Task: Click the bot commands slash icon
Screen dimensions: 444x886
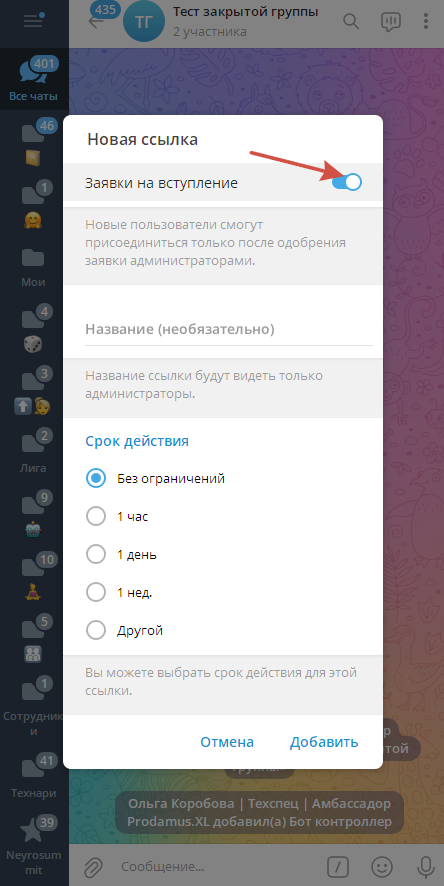Action: point(338,866)
